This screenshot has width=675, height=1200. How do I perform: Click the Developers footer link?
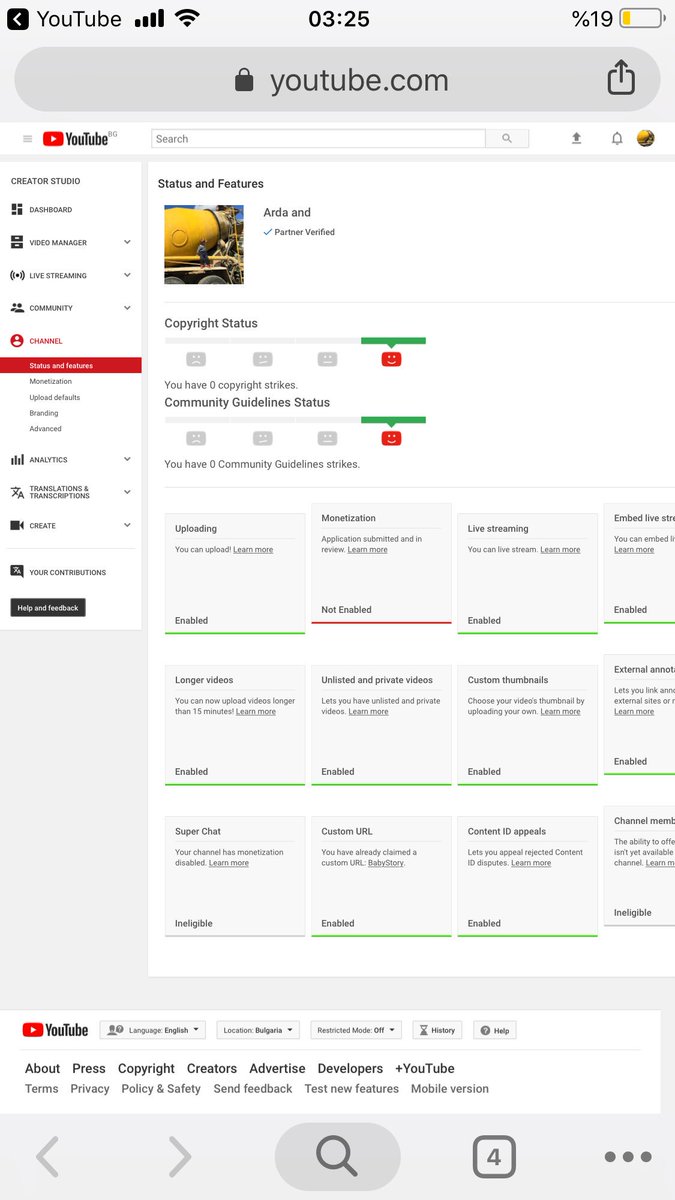[350, 1068]
